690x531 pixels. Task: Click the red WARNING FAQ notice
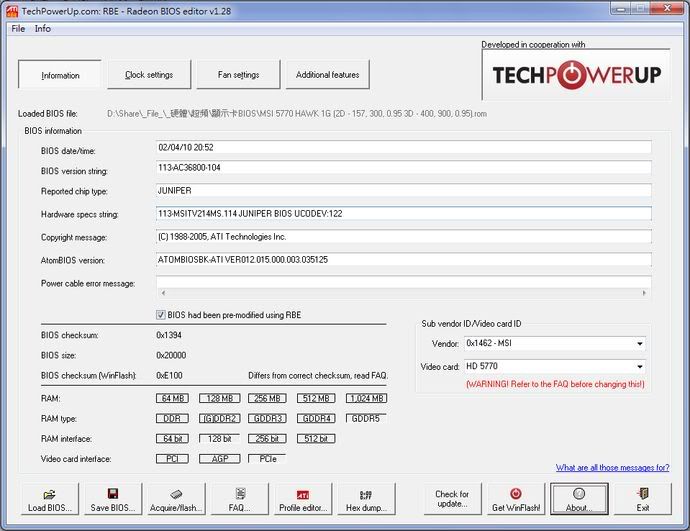(555, 384)
